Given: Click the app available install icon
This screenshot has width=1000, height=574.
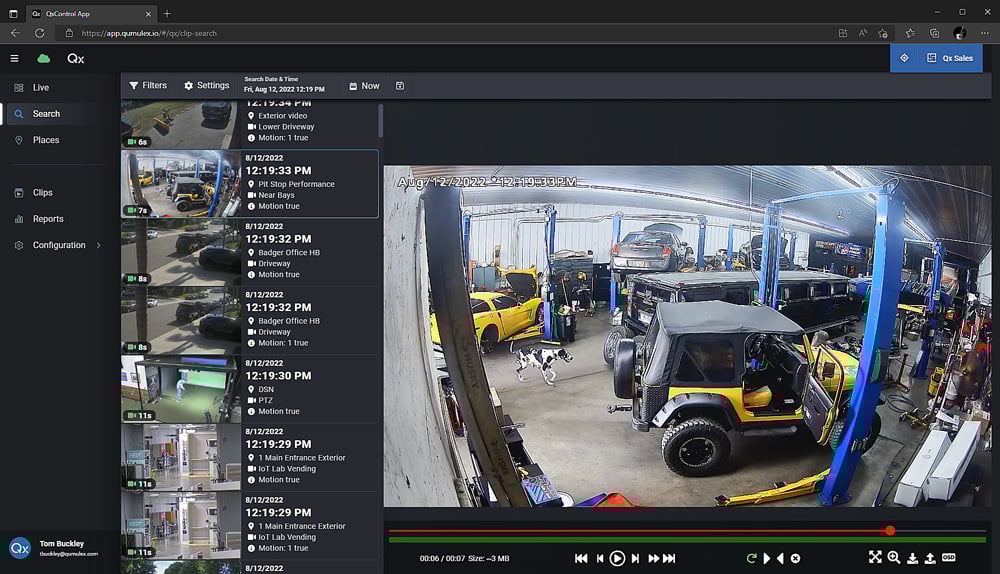Looking at the screenshot, I should pyautogui.click(x=842, y=33).
